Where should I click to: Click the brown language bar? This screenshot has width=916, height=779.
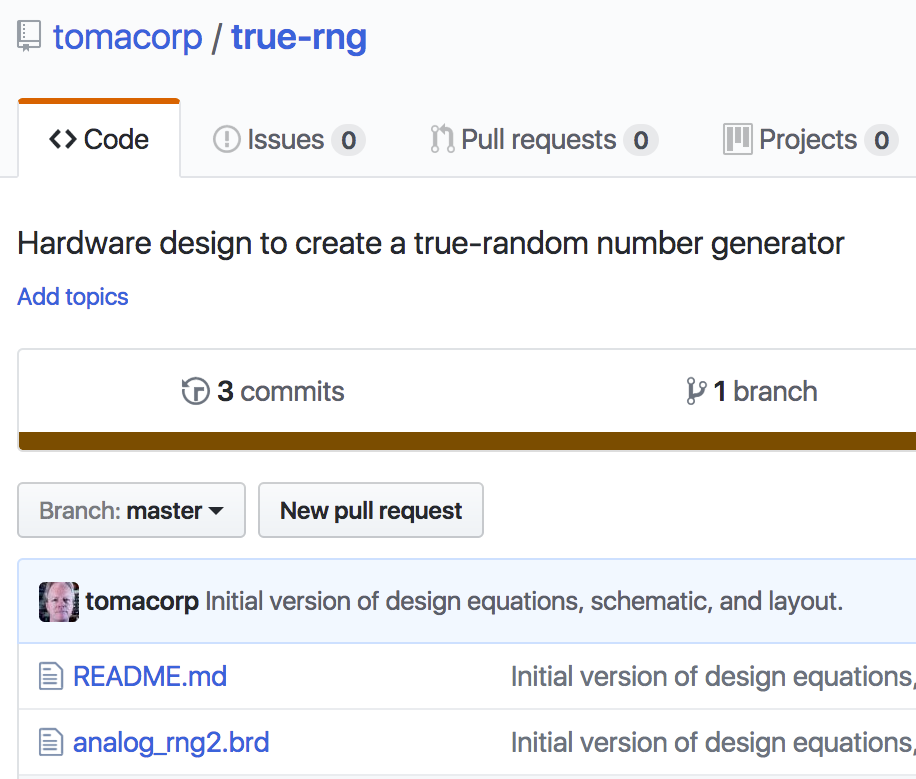click(467, 441)
